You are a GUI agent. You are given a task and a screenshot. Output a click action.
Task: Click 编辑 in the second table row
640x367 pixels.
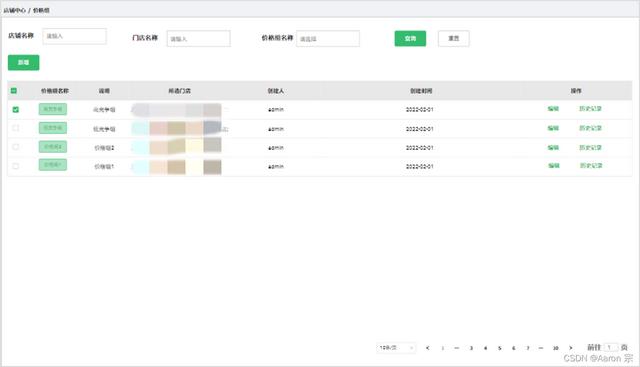click(x=553, y=128)
